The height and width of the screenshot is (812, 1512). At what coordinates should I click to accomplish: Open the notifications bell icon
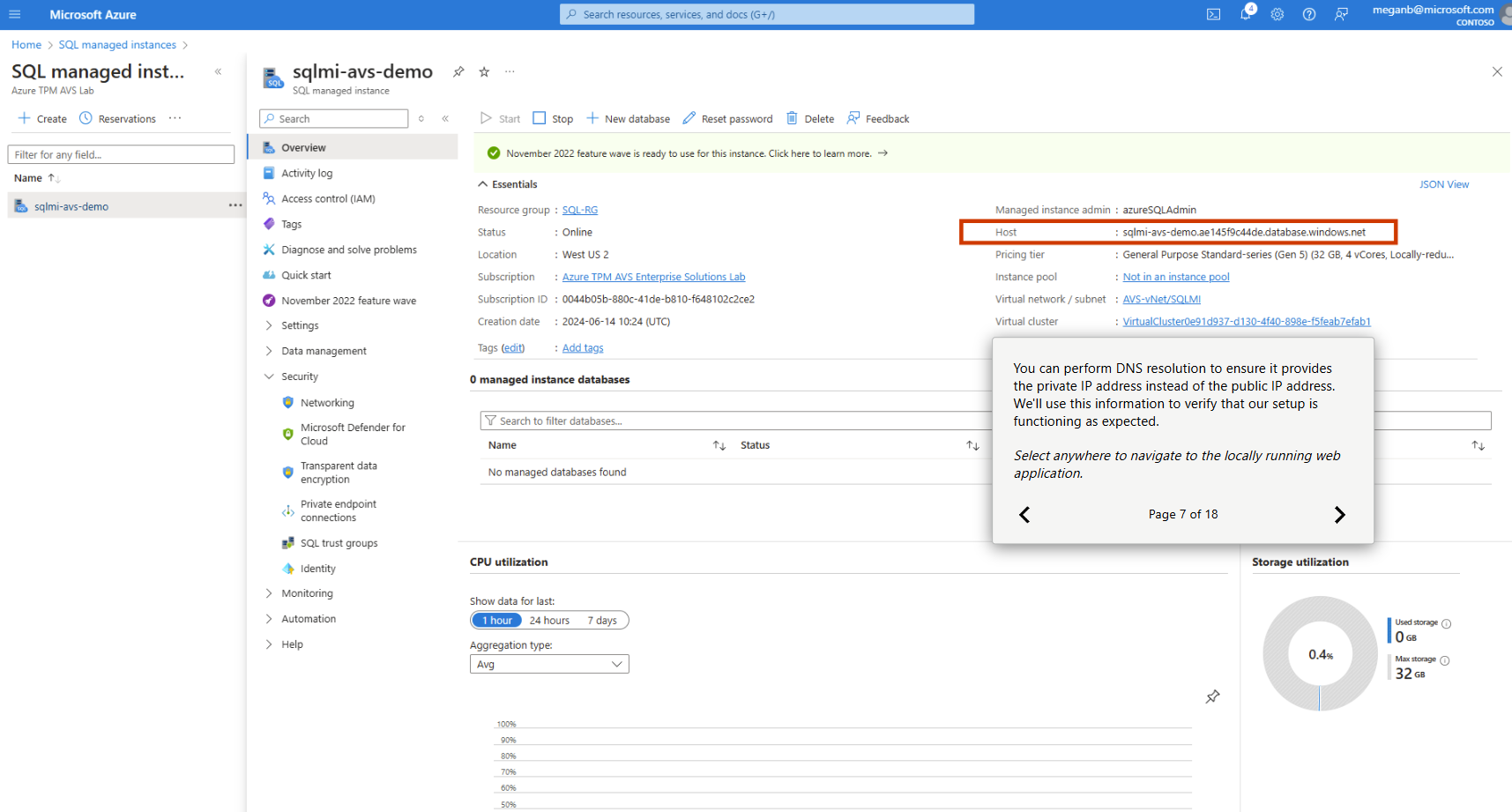pos(1246,14)
